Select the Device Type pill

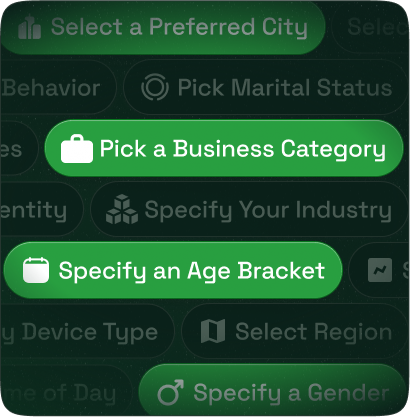[87, 331]
